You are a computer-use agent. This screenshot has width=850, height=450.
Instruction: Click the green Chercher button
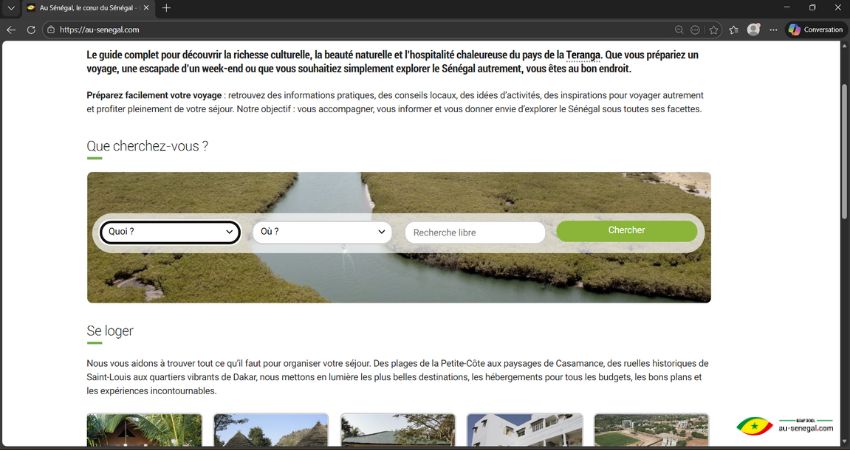pos(627,230)
